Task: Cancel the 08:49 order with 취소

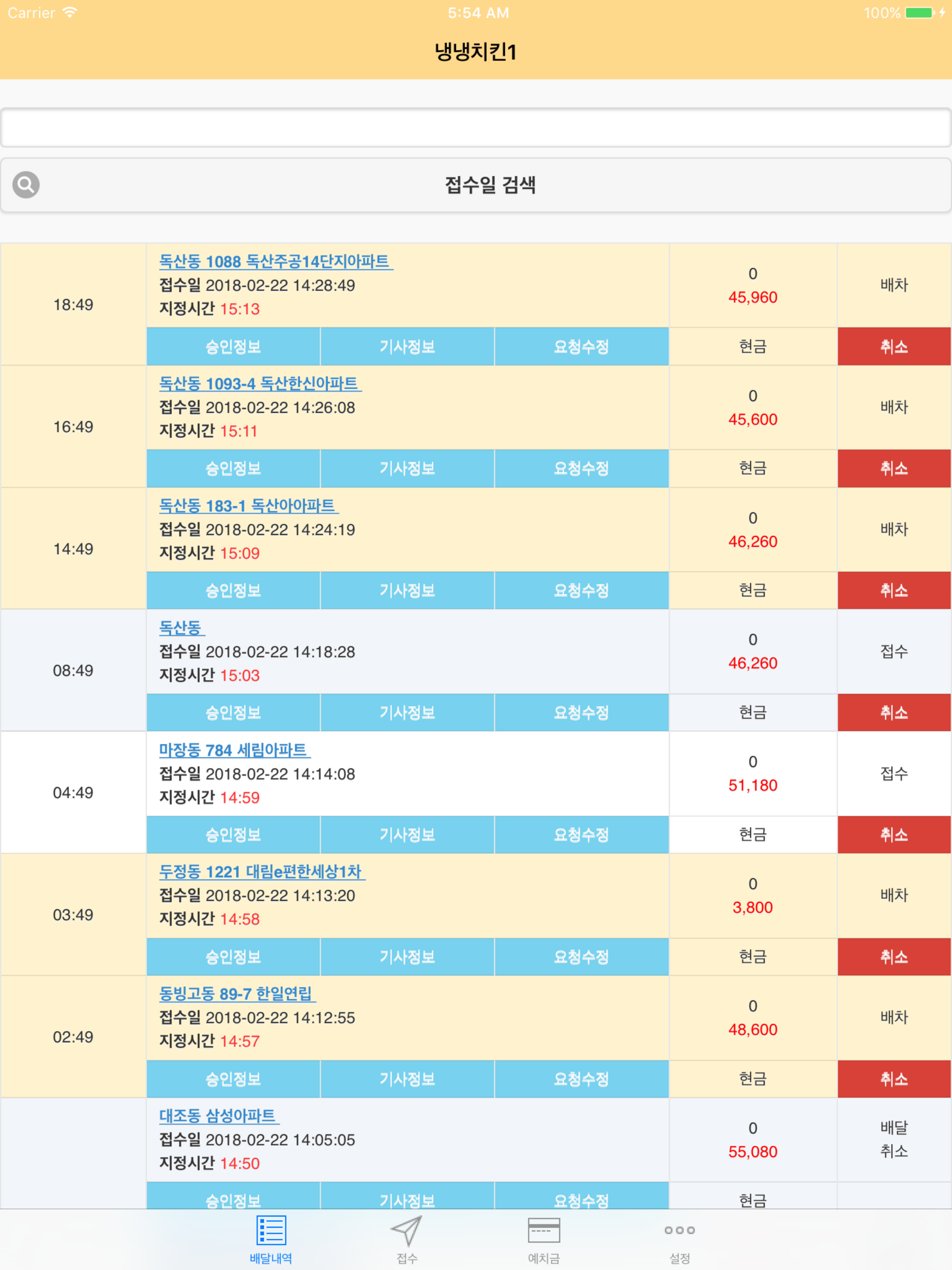Action: tap(894, 713)
